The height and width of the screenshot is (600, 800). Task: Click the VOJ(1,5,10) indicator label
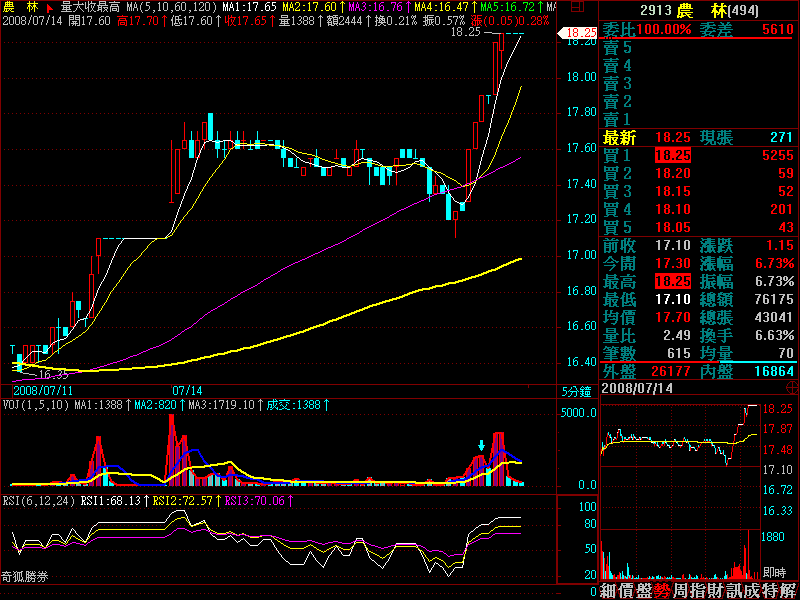pyautogui.click(x=36, y=405)
